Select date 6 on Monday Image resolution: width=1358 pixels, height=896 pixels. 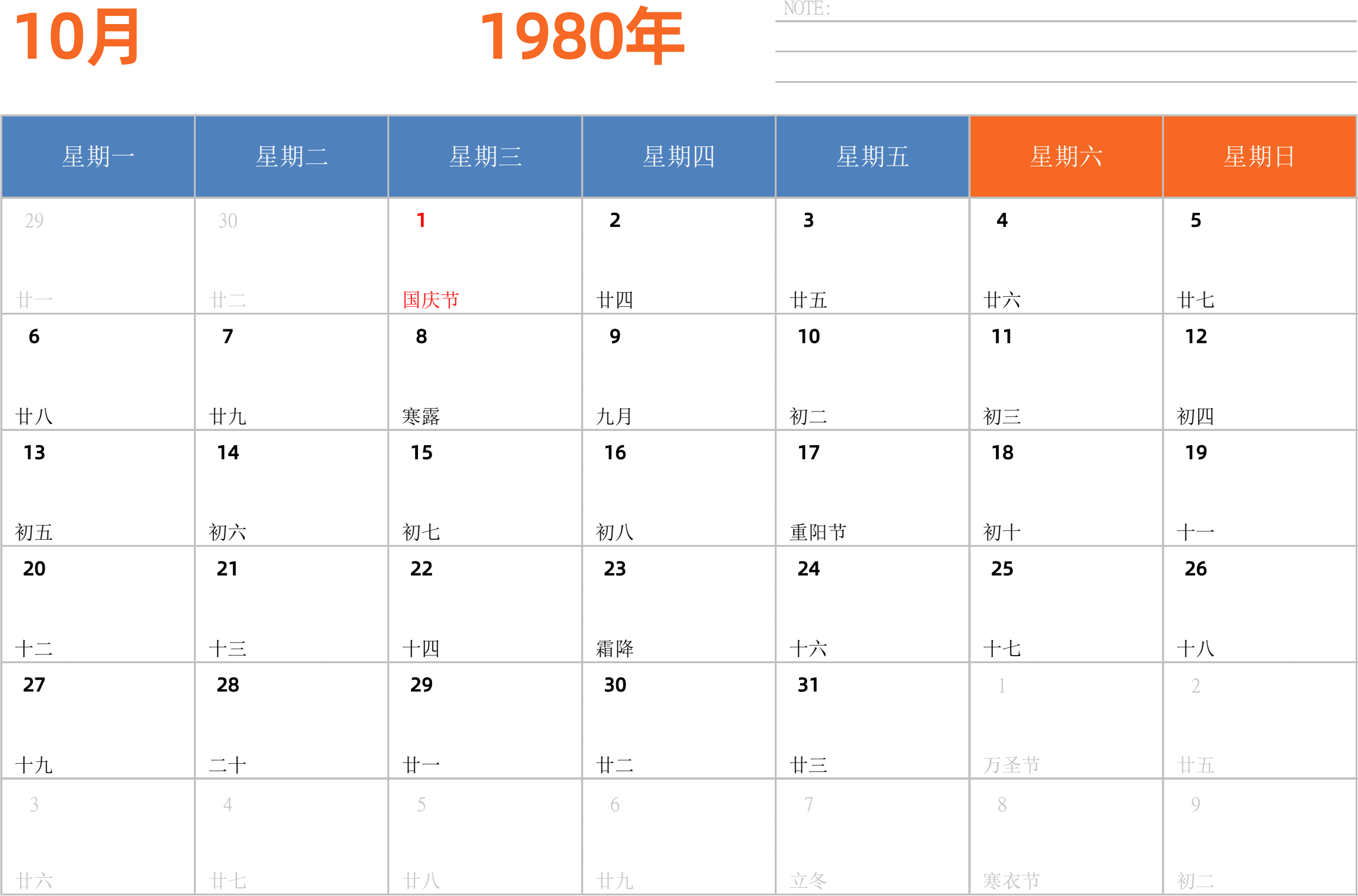[34, 336]
